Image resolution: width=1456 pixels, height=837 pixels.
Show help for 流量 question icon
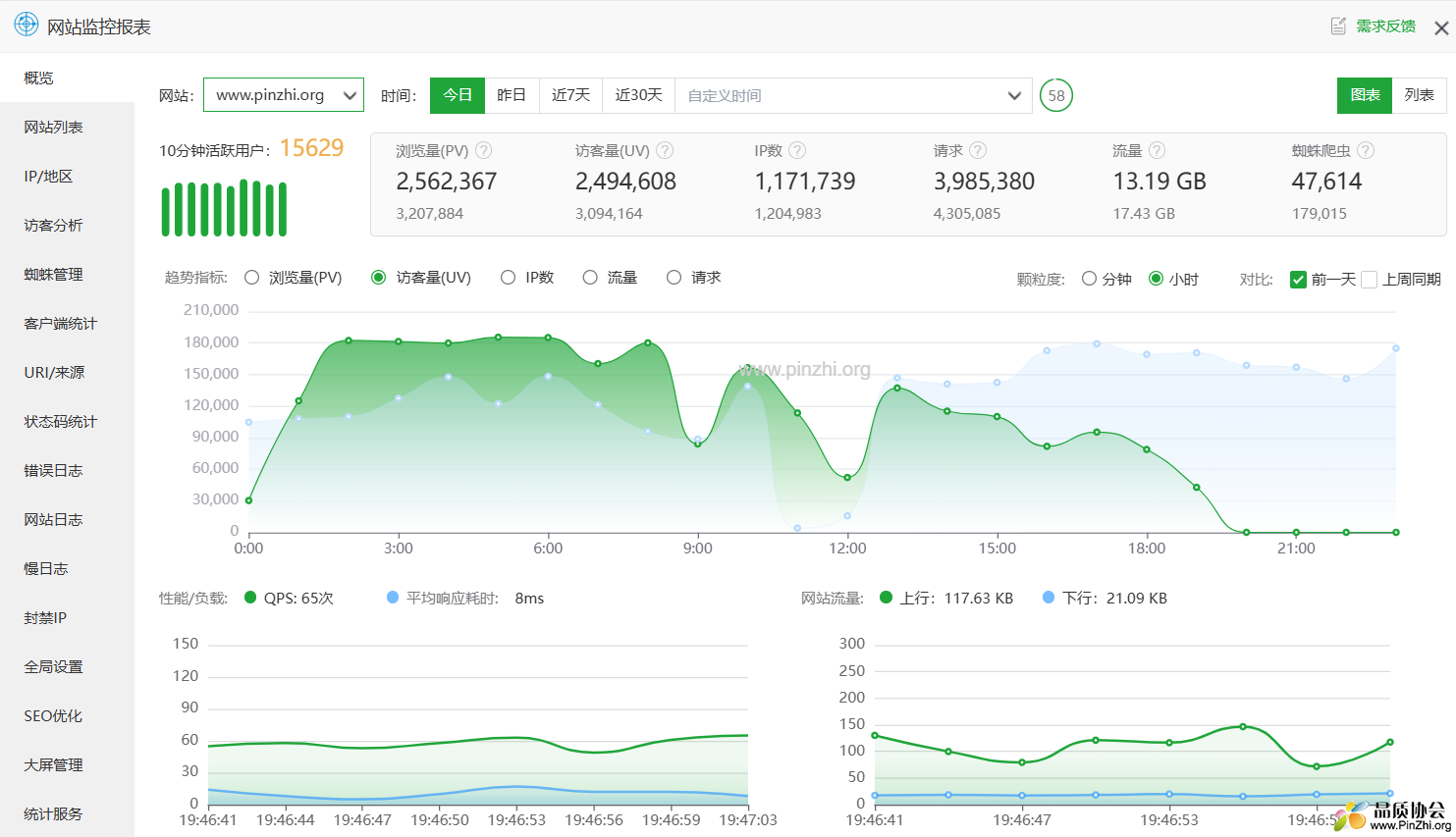click(1158, 150)
